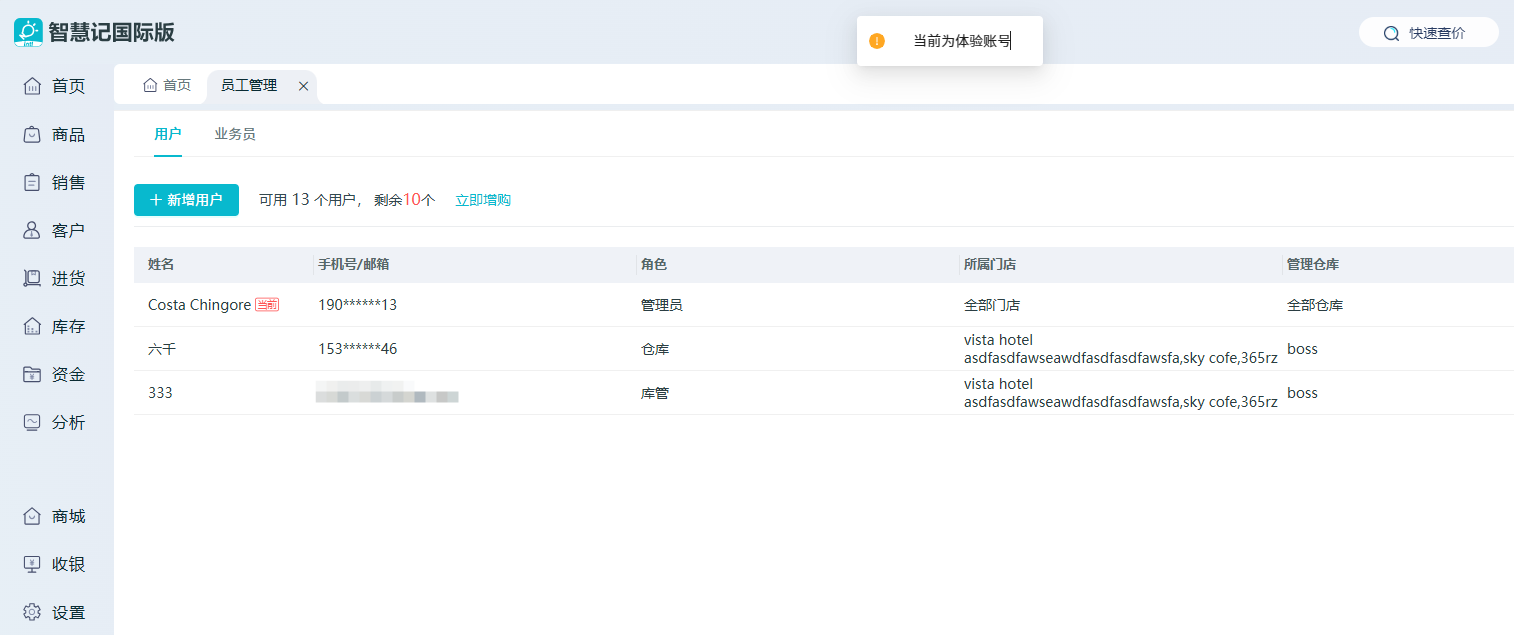Open the 客户 customers sidebar icon
The width and height of the screenshot is (1514, 635).
click(x=32, y=230)
